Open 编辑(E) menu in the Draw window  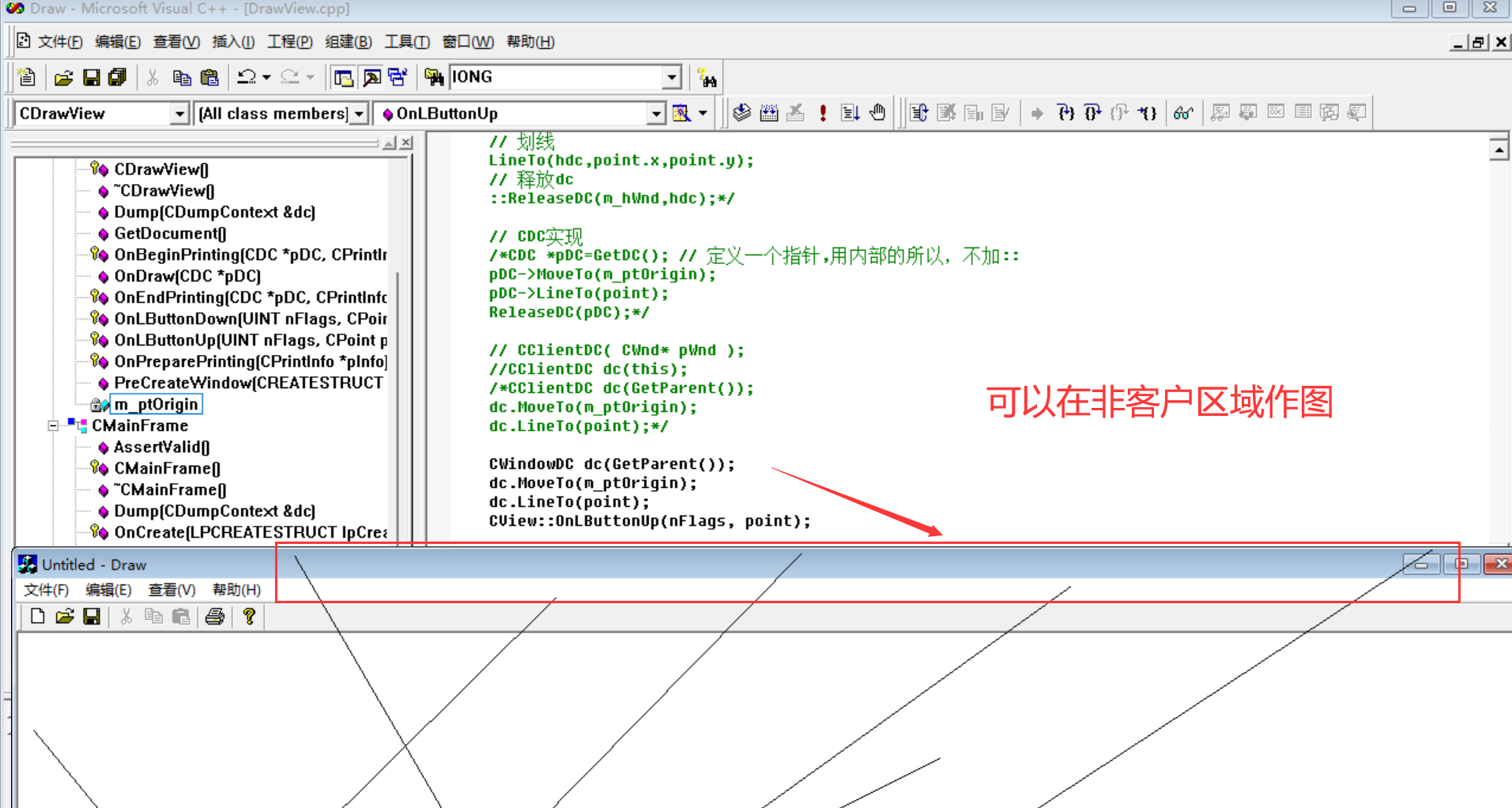coord(108,590)
